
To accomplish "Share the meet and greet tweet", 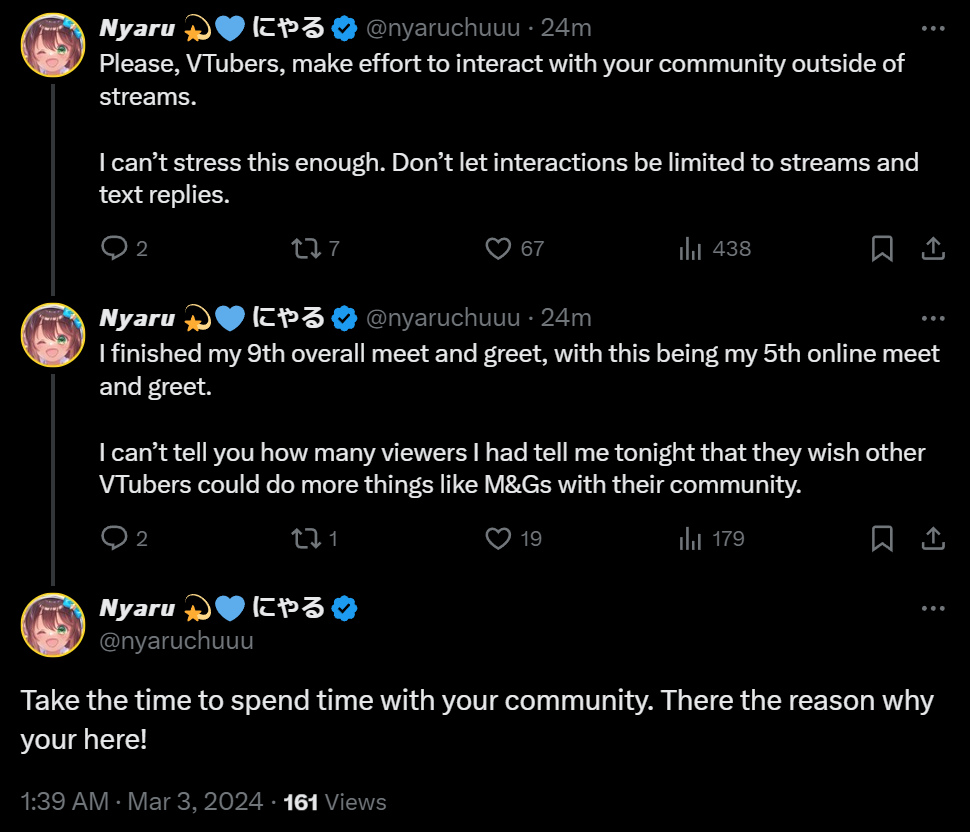I will (932, 538).
